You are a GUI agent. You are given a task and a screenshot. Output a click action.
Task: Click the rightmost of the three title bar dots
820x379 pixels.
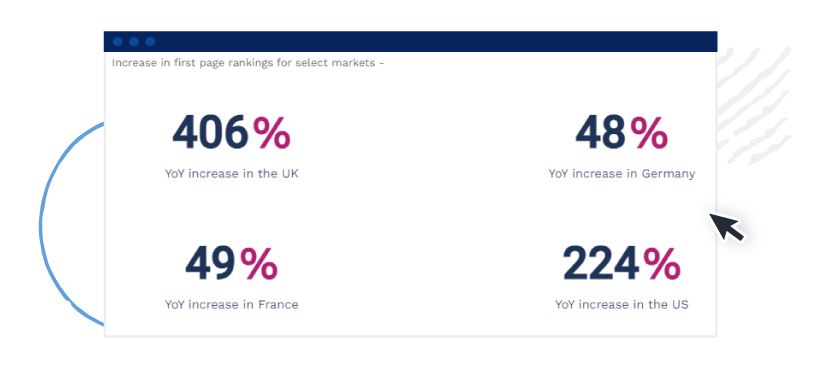[x=150, y=42]
